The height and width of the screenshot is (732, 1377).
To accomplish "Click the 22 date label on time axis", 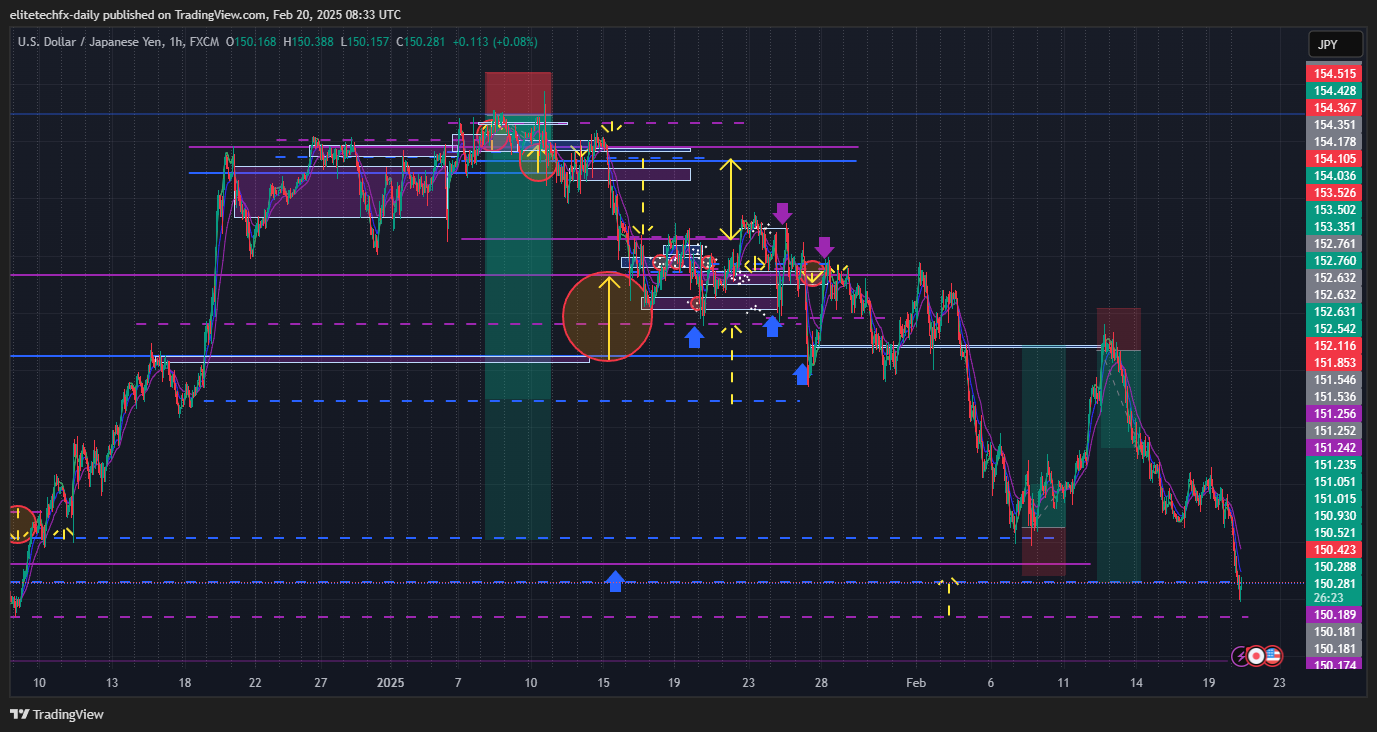I will coord(255,683).
